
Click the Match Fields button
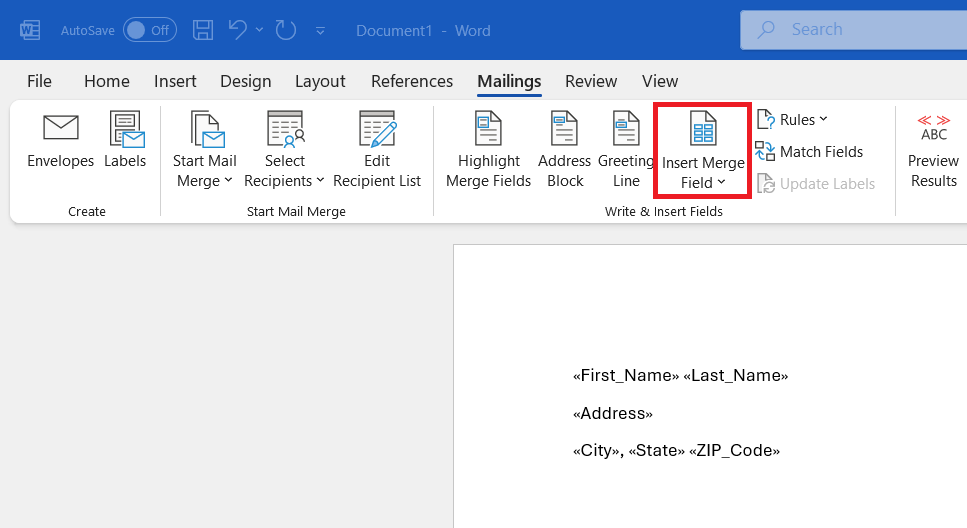pyautogui.click(x=809, y=151)
